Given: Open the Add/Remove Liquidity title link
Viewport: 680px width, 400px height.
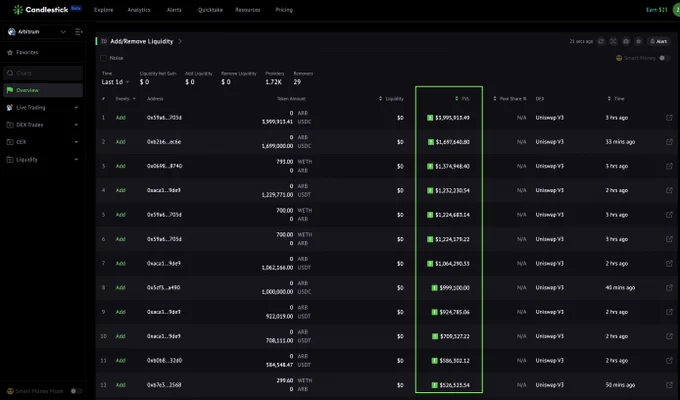Looking at the screenshot, I should click(142, 41).
